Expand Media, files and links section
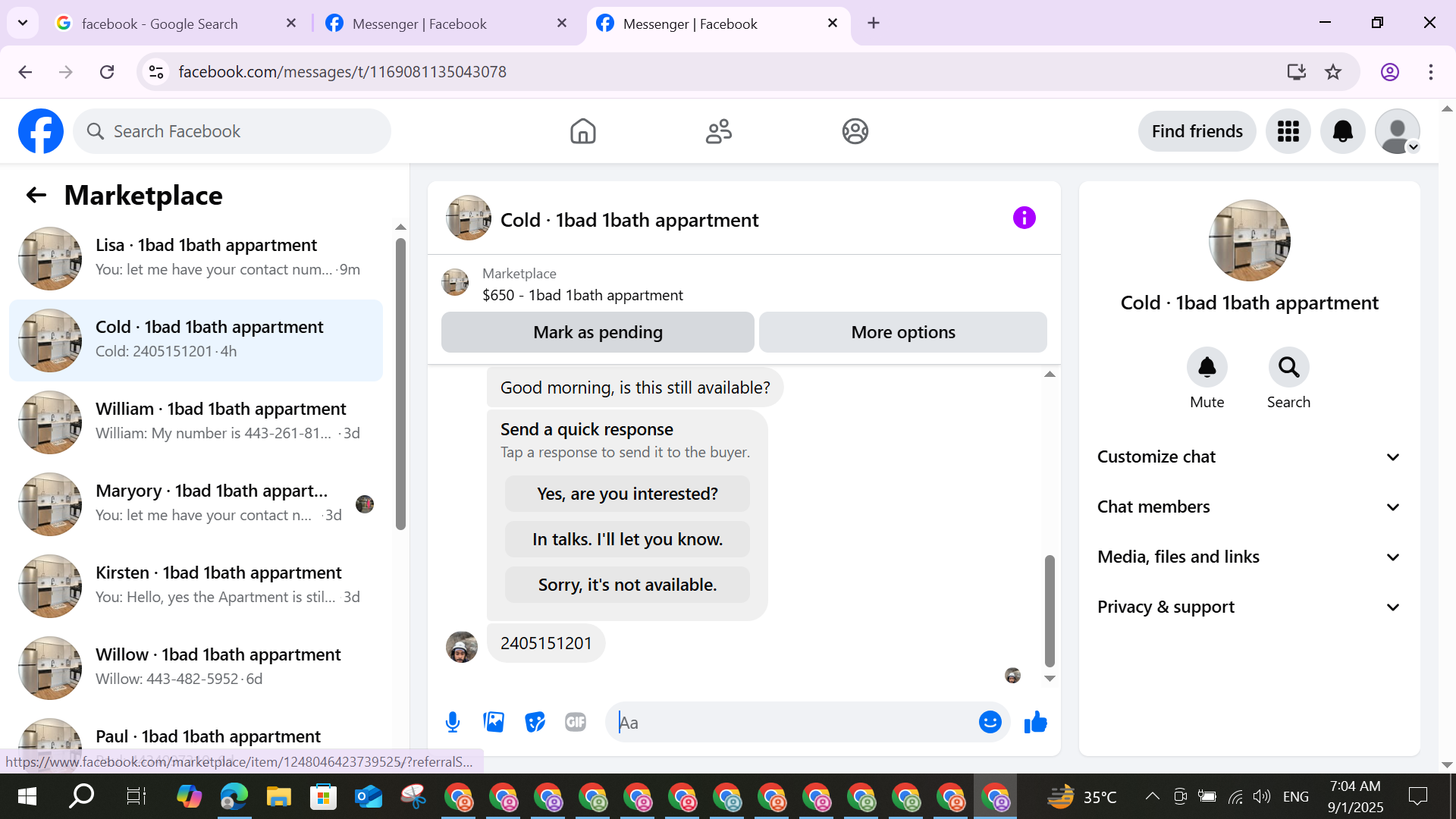This screenshot has width=1456, height=819. [1249, 557]
